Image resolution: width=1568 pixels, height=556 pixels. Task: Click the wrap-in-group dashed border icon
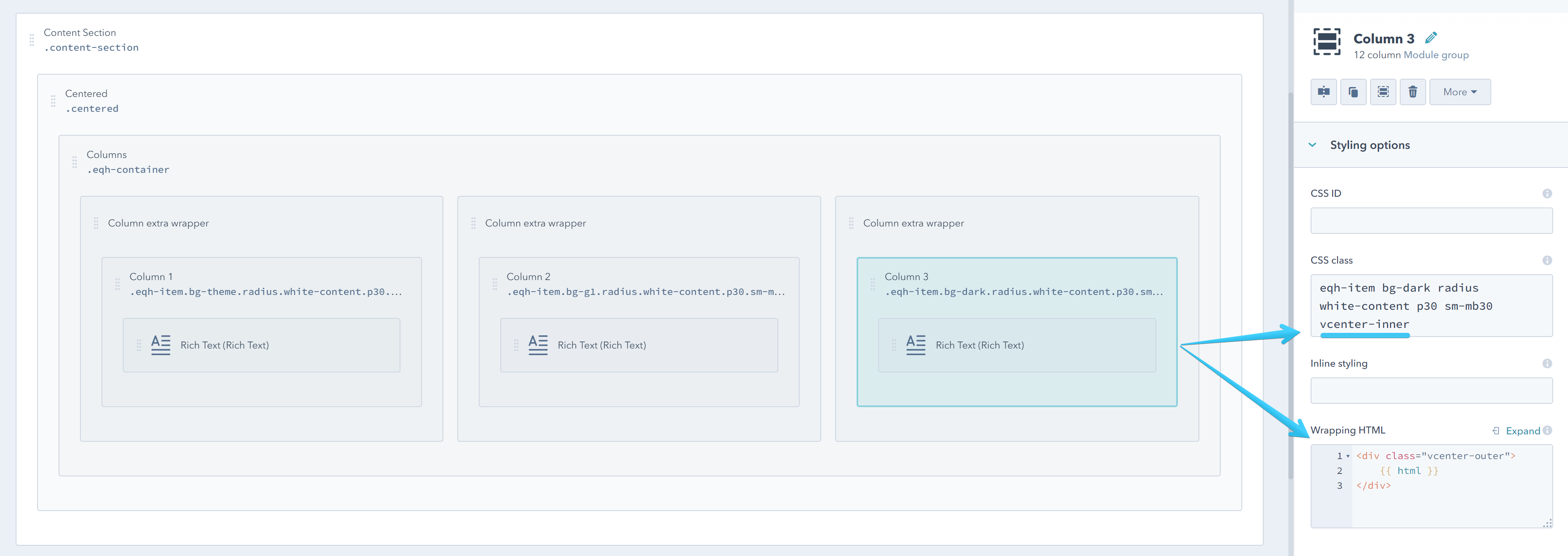[1383, 91]
